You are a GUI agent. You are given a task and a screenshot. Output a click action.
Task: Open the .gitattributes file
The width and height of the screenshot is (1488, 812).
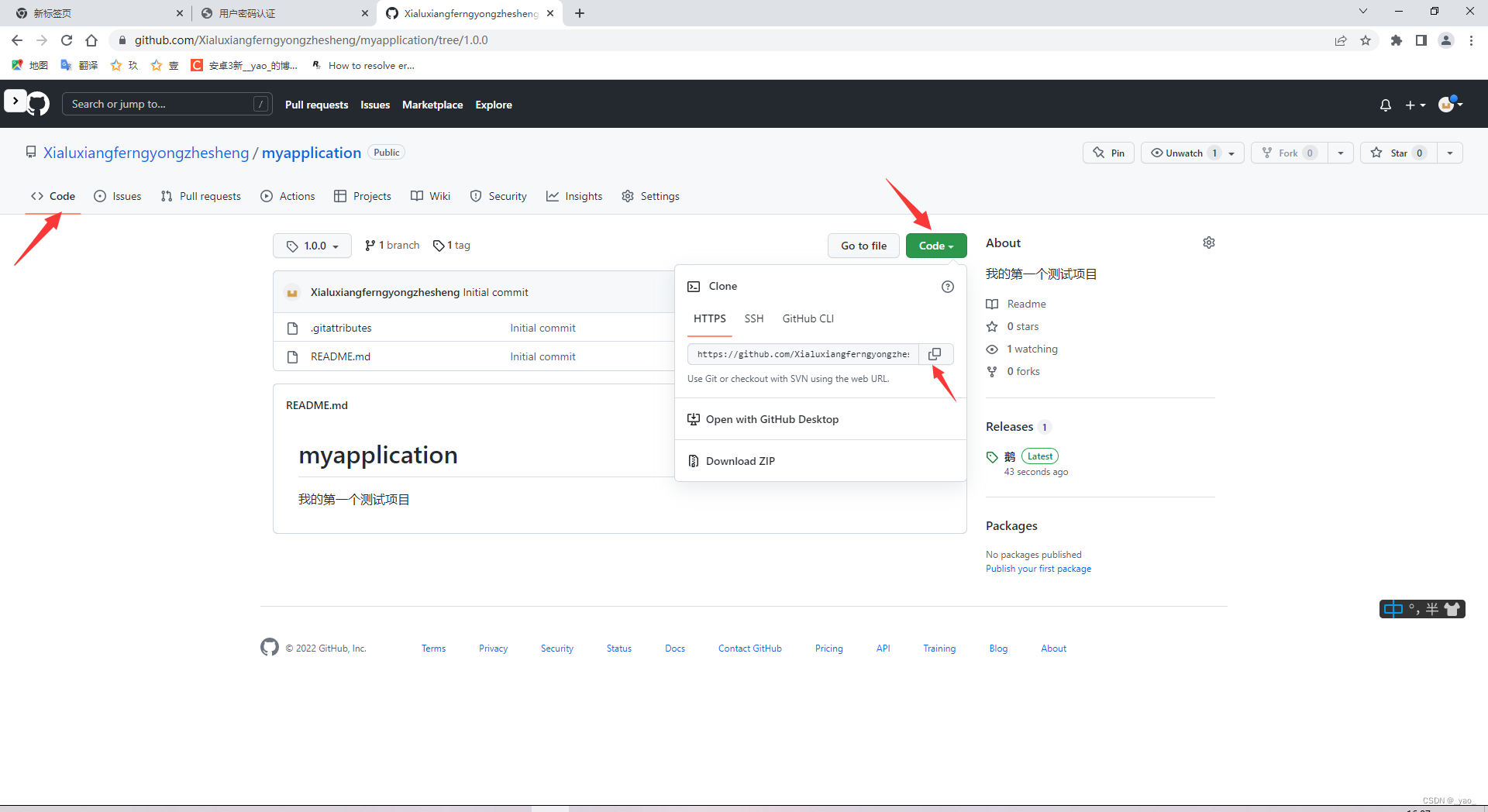tap(341, 328)
